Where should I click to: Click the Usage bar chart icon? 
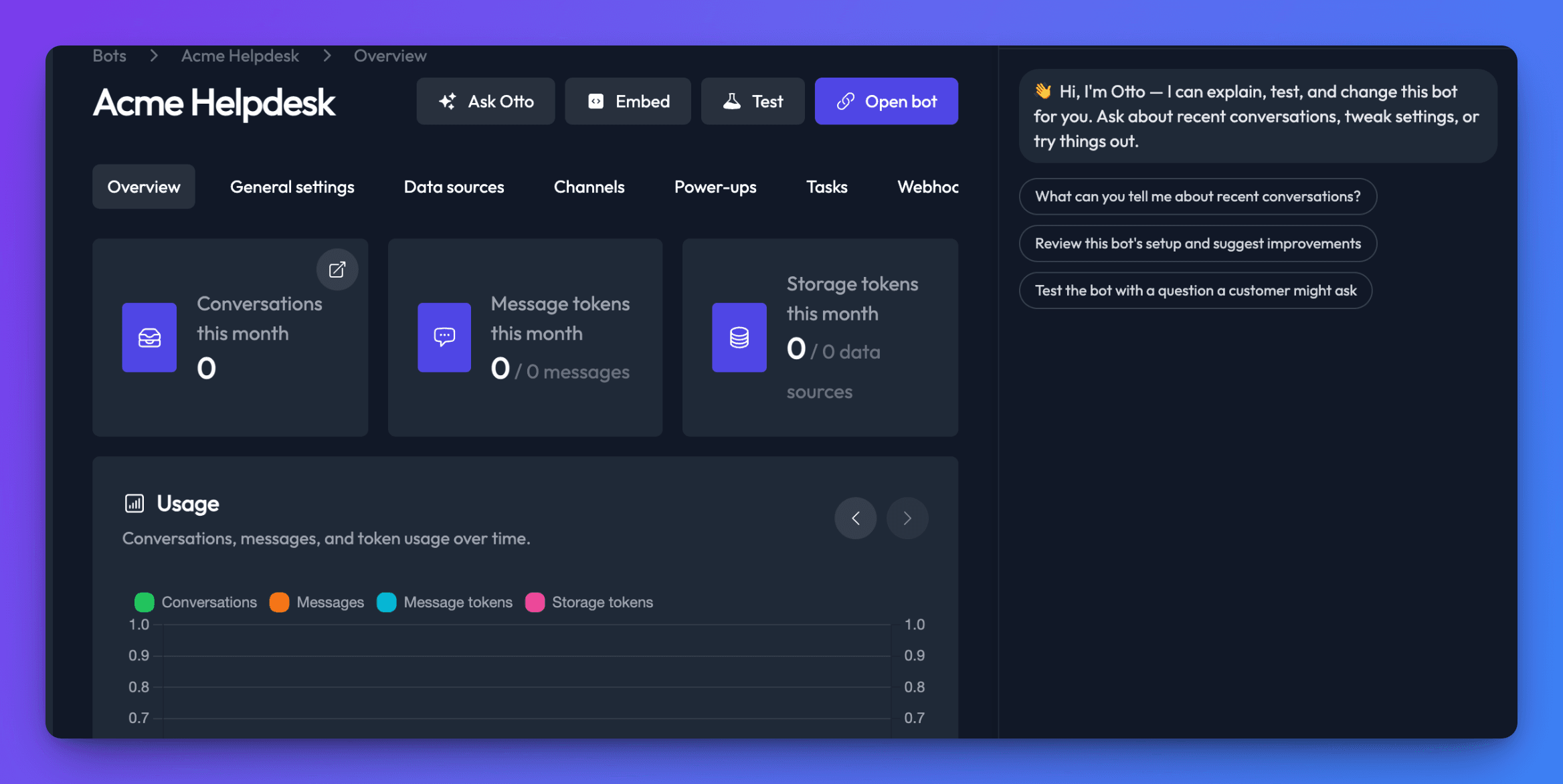pos(134,504)
